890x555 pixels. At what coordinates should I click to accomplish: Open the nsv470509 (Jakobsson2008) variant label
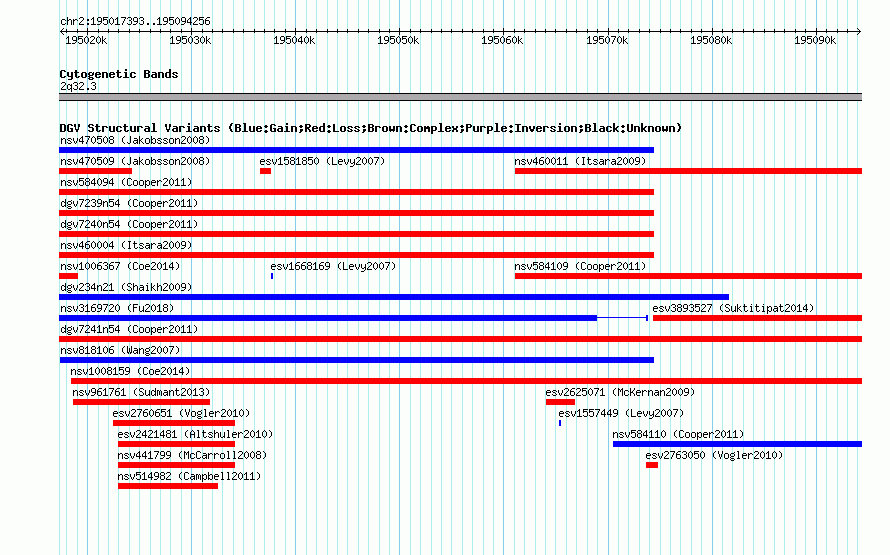(x=135, y=161)
